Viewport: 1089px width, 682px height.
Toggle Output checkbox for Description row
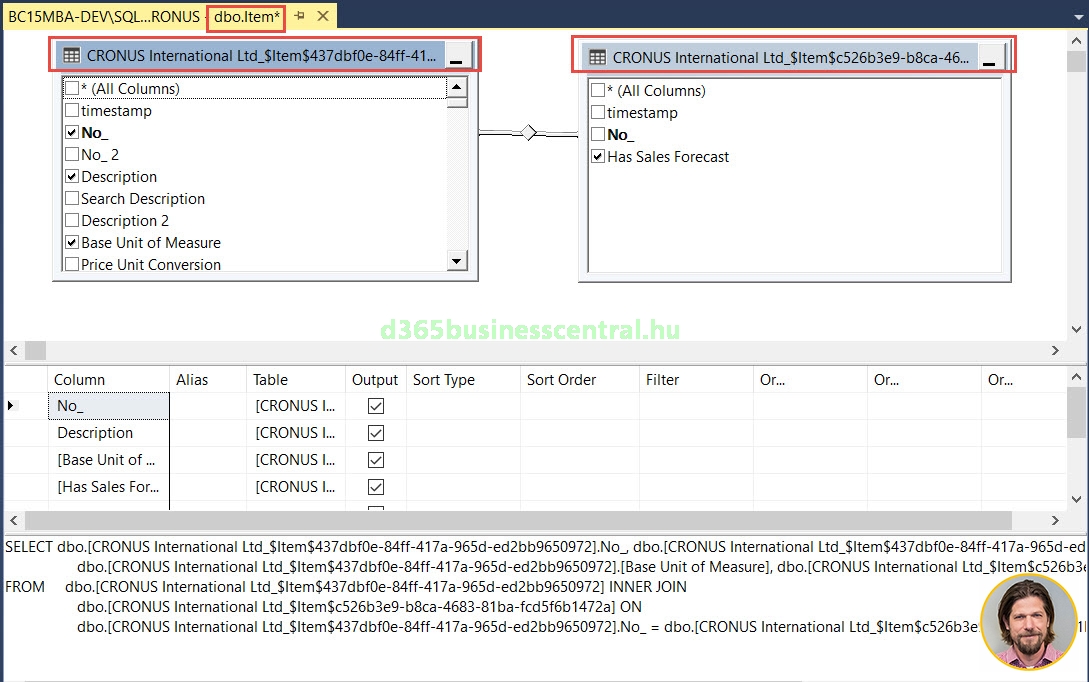point(376,433)
